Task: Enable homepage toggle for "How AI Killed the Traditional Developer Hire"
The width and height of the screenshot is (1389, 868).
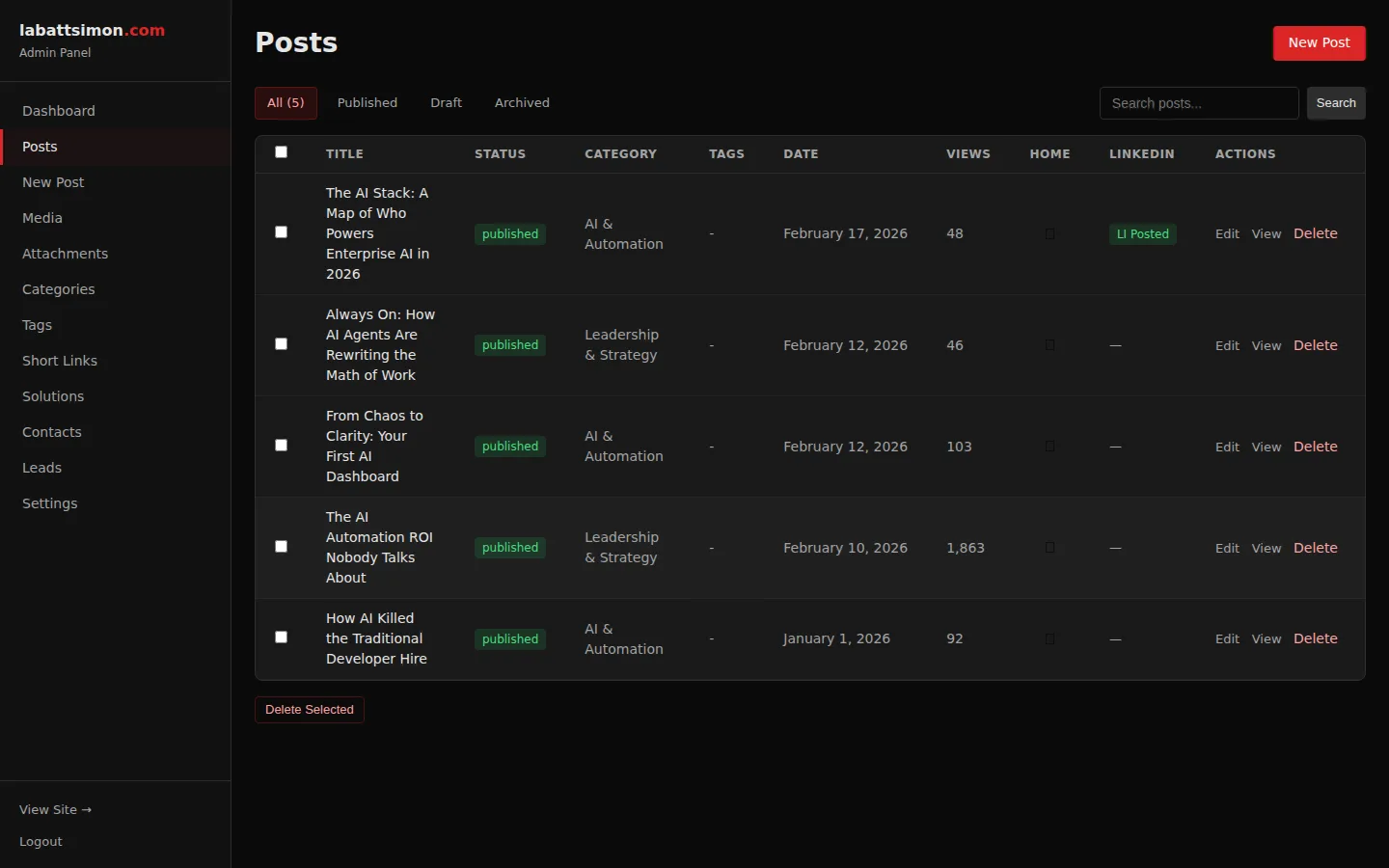Action: click(x=1050, y=638)
